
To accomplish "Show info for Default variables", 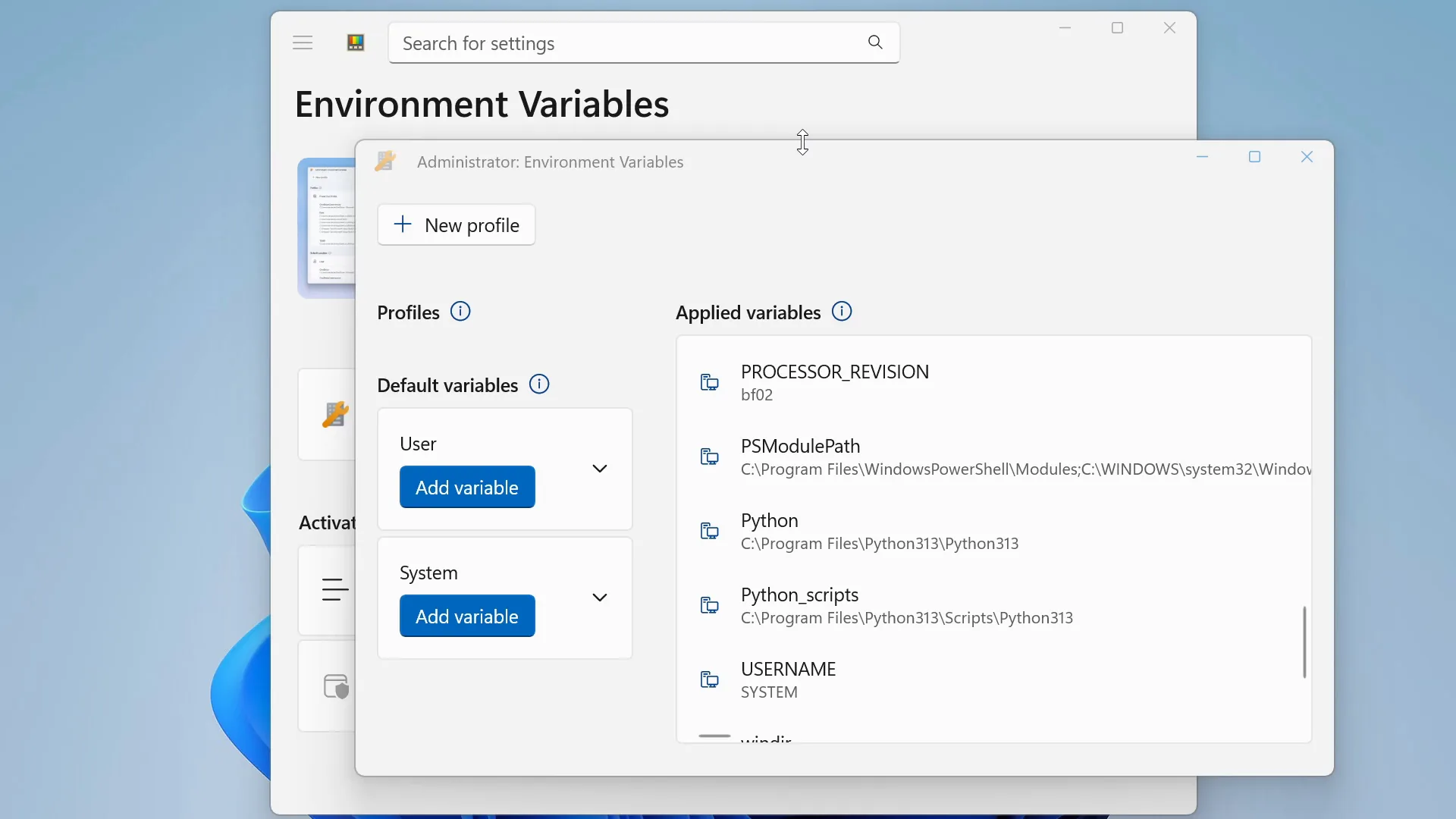I will point(539,384).
